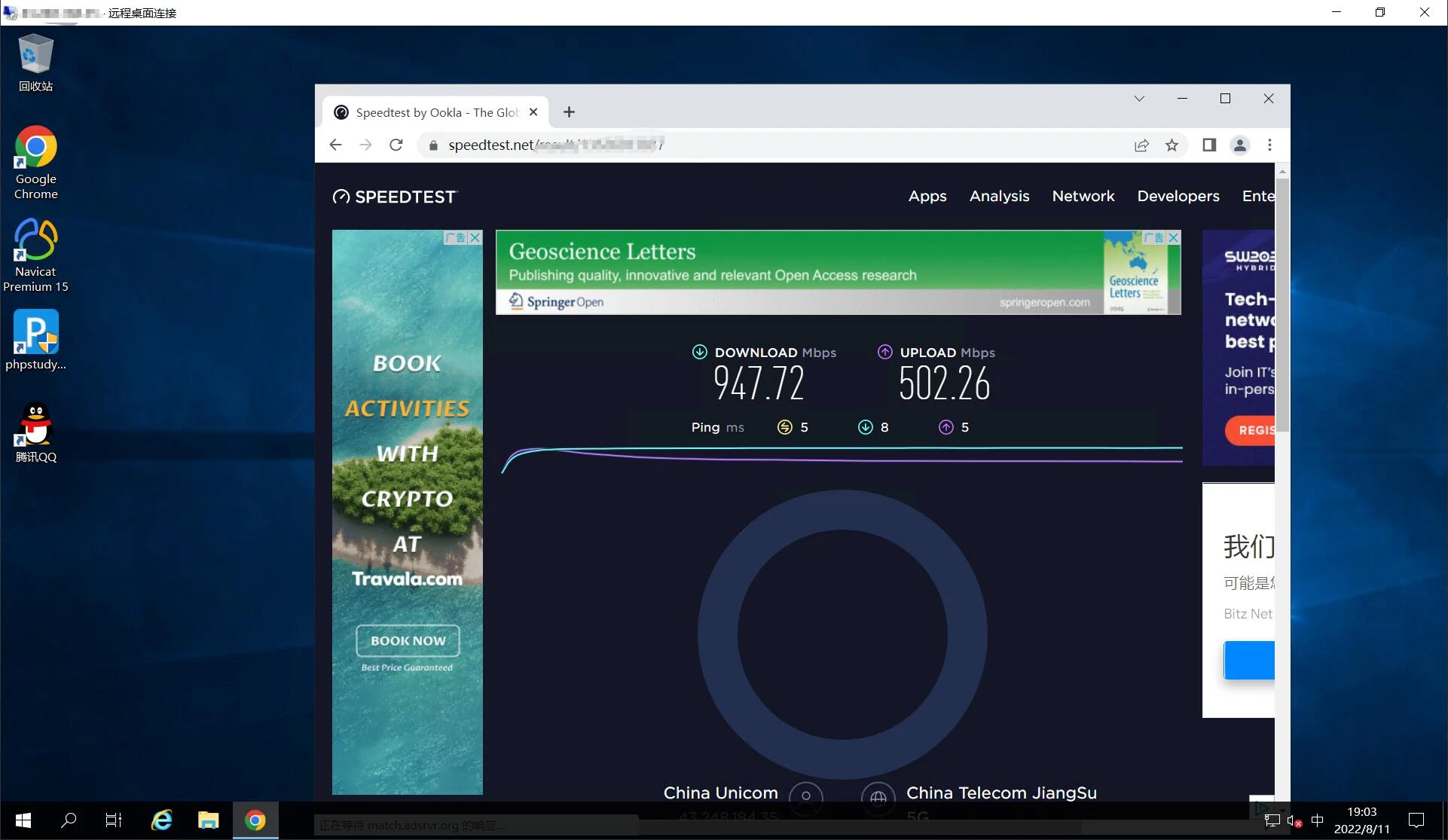Viewport: 1448px width, 840px height.
Task: Launch Tencent QQ from desktop
Action: pos(35,432)
